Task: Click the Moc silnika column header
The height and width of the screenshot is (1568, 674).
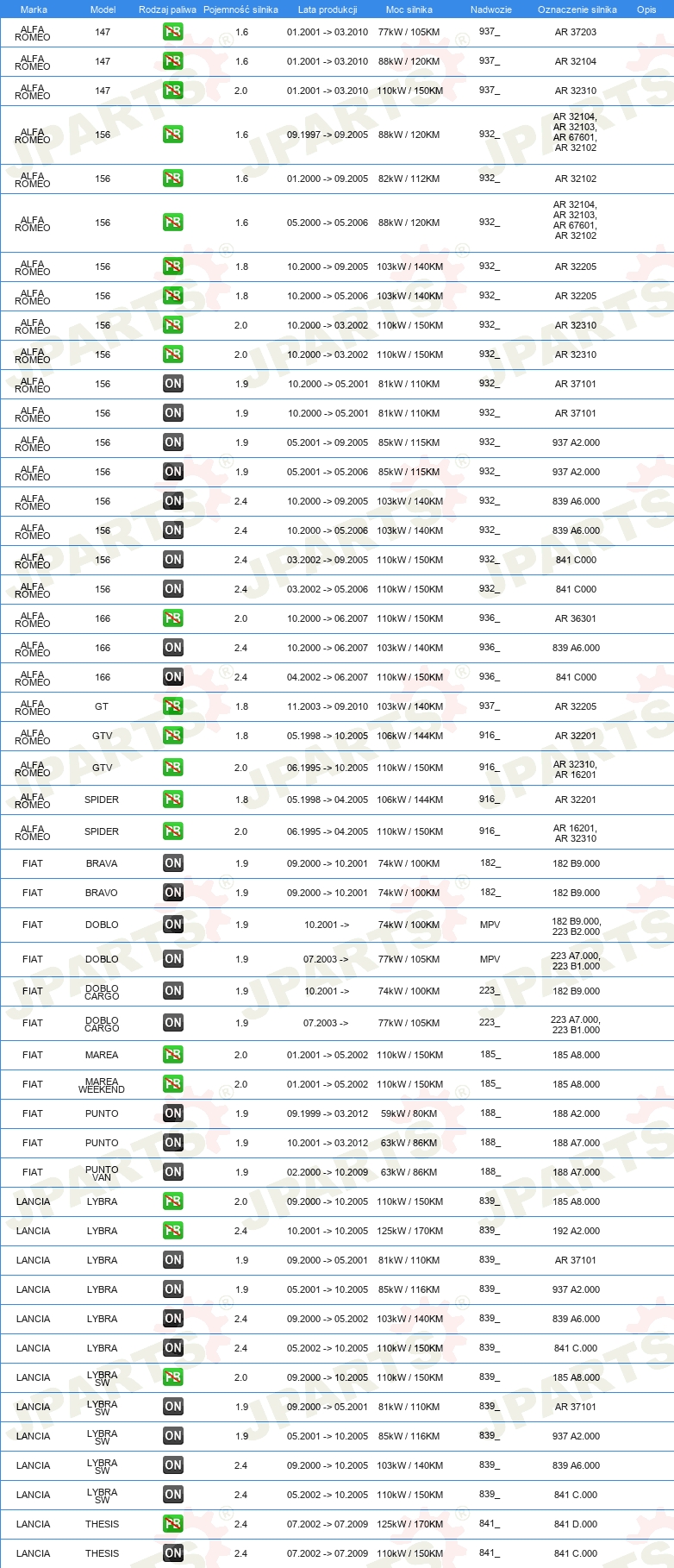Action: click(409, 9)
